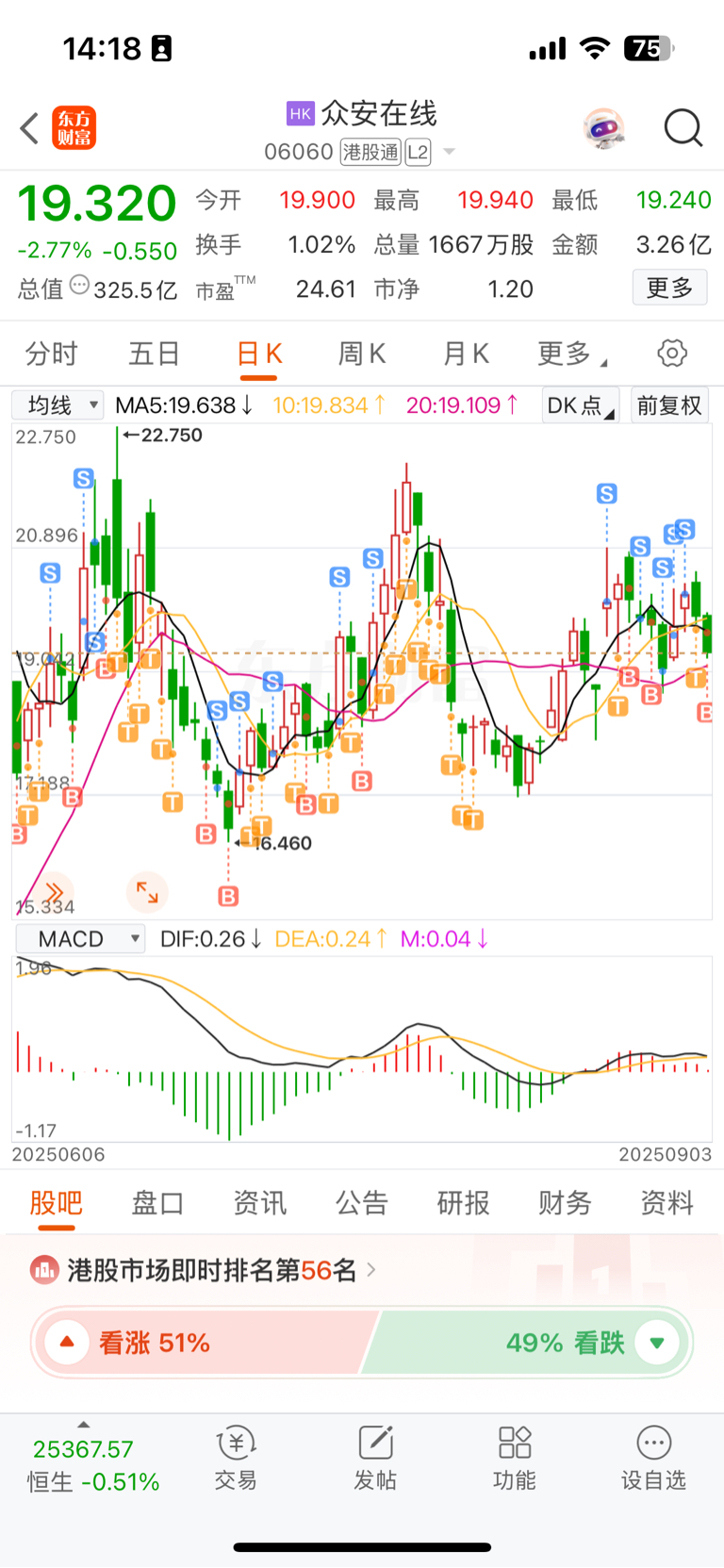
Task: Switch to 五日 chart tab
Action: pyautogui.click(x=155, y=354)
